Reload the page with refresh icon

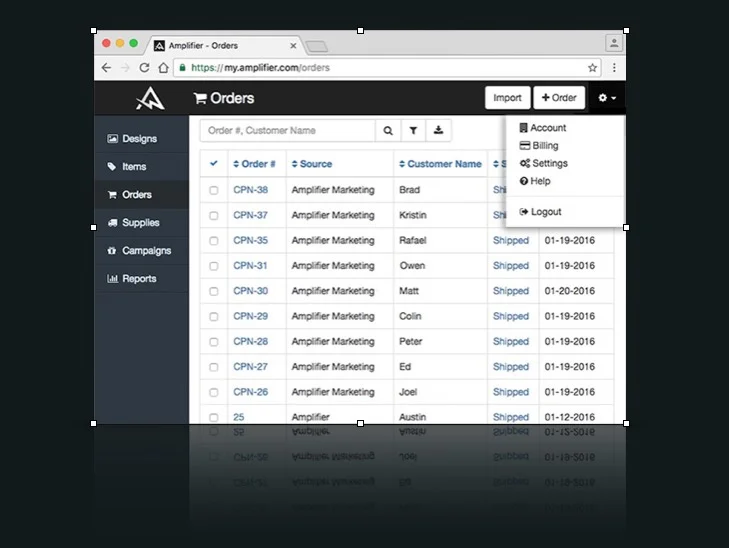click(x=144, y=68)
